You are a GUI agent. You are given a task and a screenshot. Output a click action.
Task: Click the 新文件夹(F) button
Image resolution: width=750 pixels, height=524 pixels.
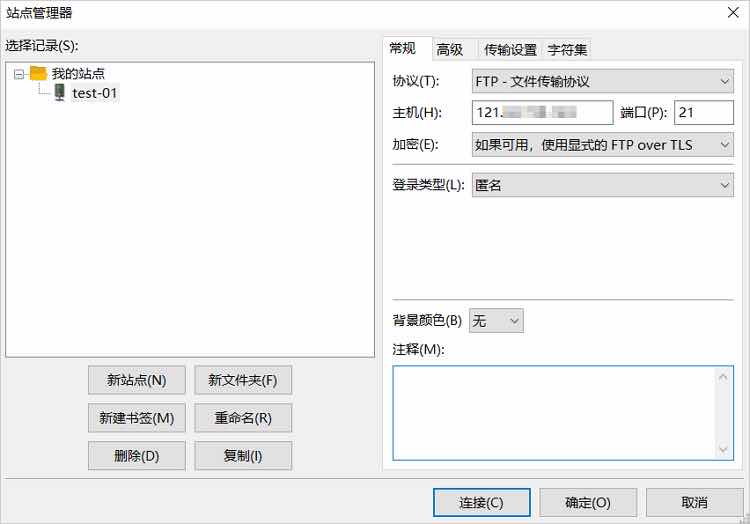point(243,380)
